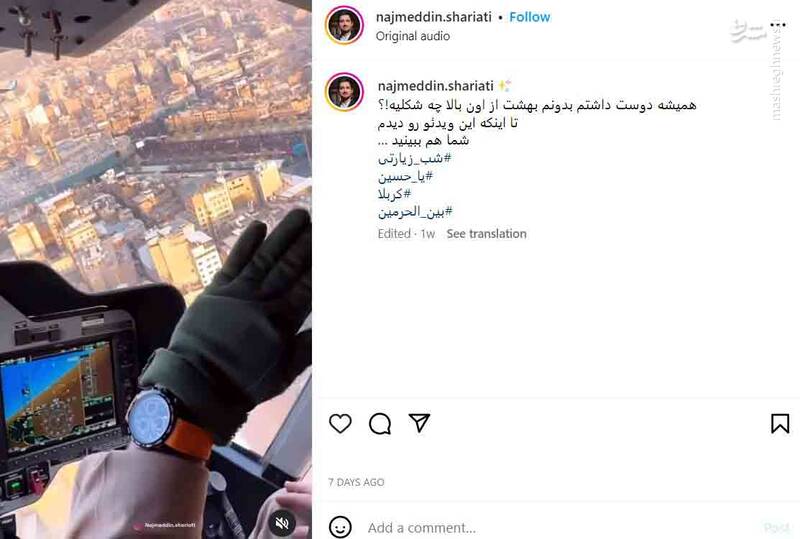Click the helicopter video to pause it

point(156,255)
